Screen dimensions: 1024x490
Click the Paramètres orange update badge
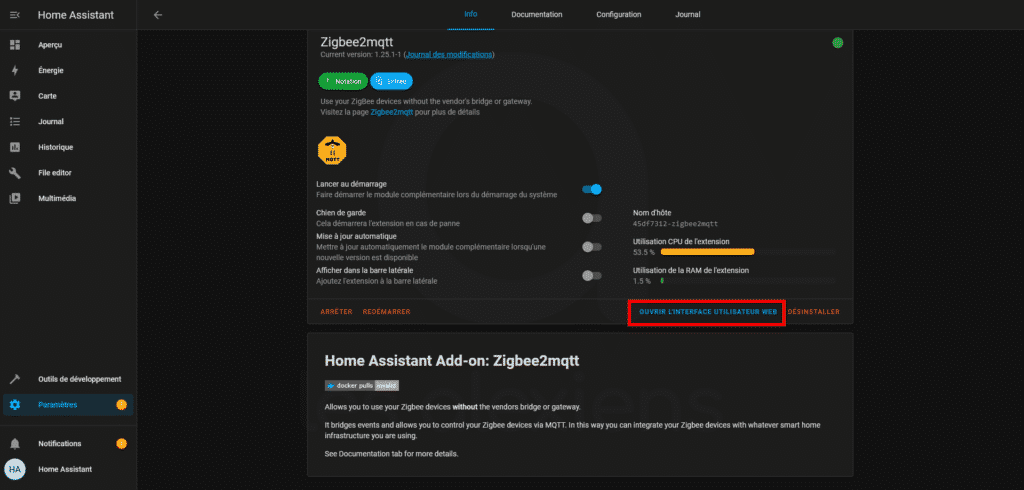click(x=121, y=404)
